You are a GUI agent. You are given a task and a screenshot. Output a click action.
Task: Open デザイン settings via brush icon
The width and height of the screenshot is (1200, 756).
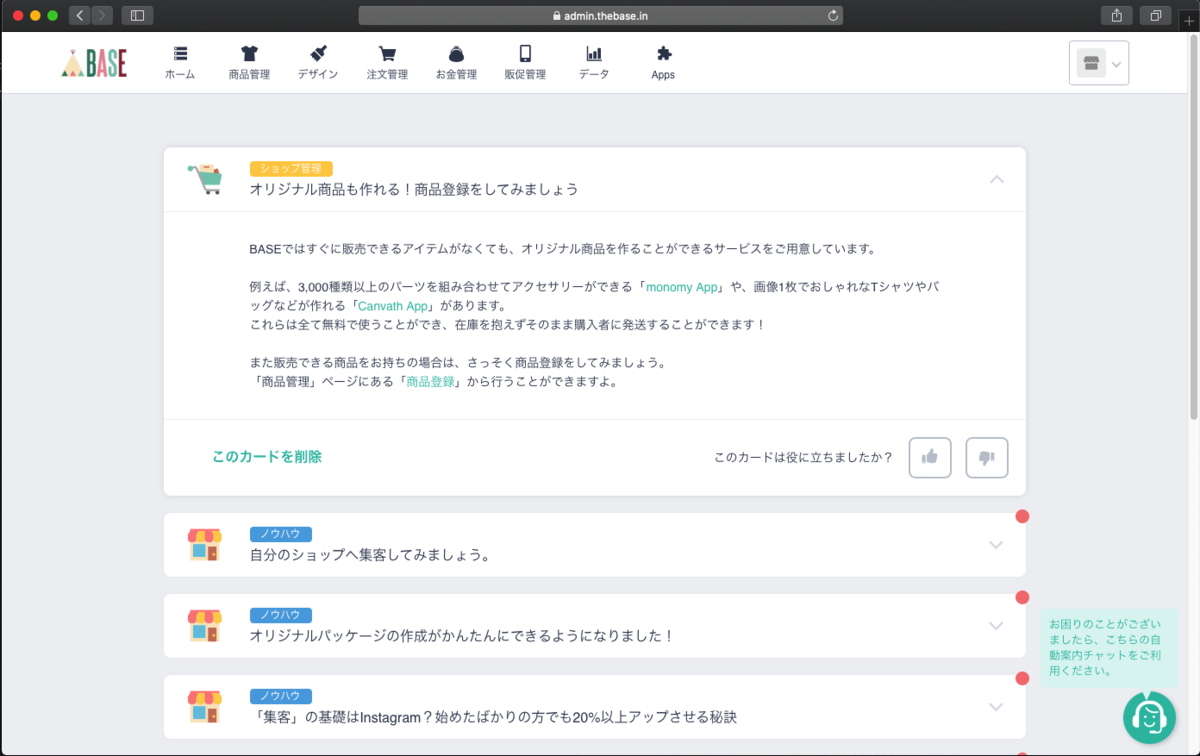point(317,62)
